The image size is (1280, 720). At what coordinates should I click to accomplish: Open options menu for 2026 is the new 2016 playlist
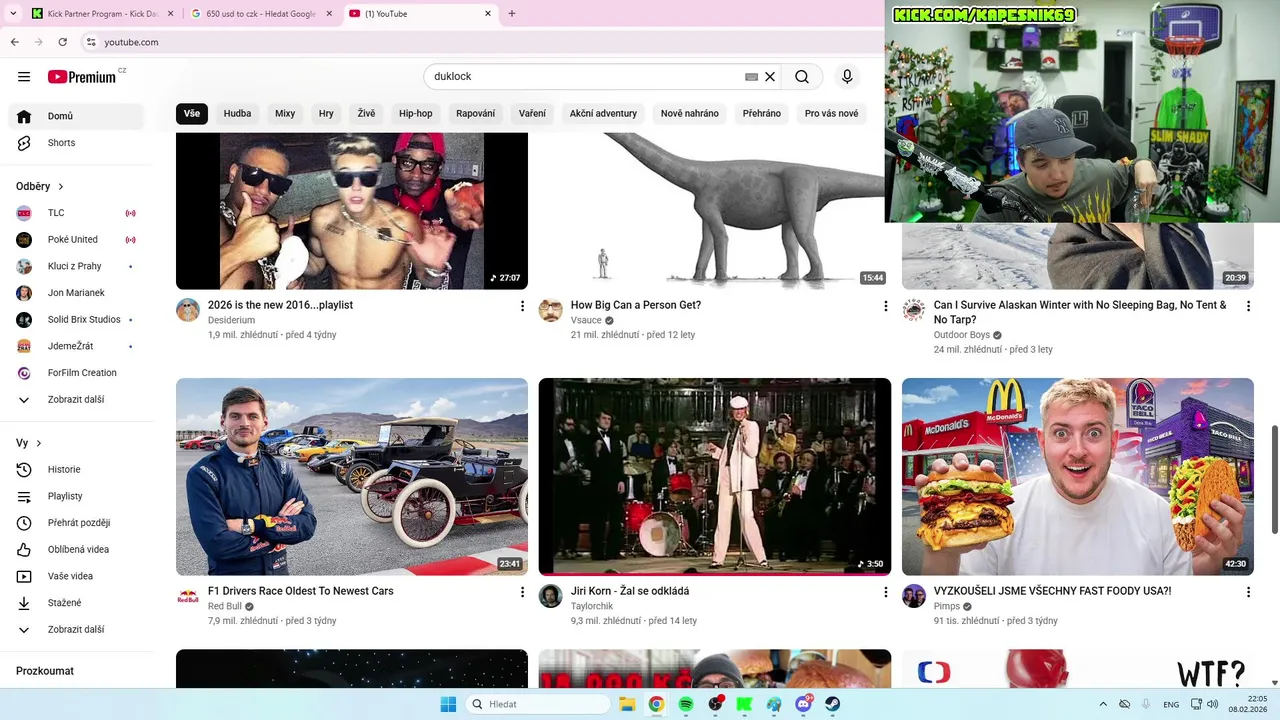(522, 306)
